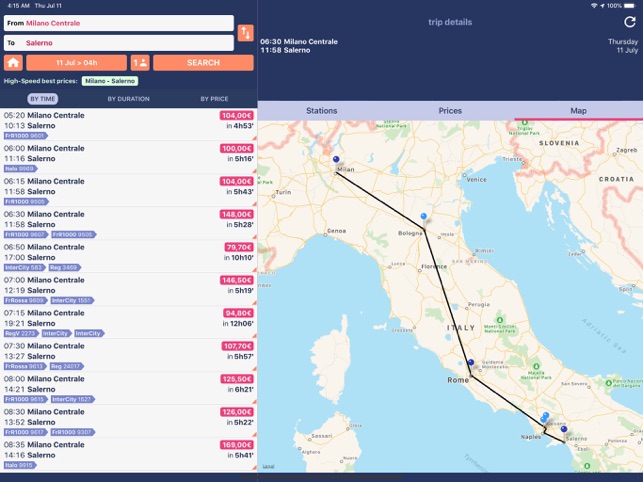Tap the Reg 3469 train tag
The width and height of the screenshot is (643, 482).
64,267
